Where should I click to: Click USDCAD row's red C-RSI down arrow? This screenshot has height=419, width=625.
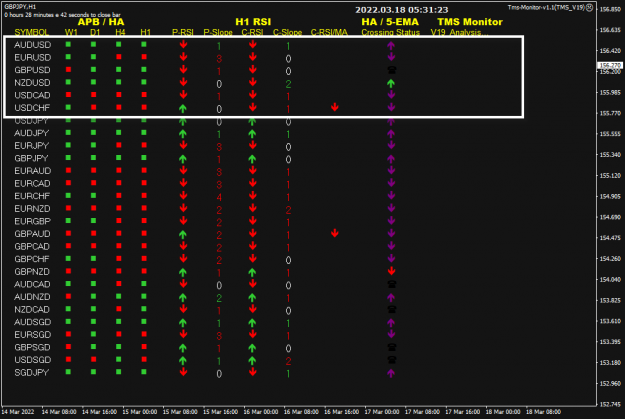point(253,95)
